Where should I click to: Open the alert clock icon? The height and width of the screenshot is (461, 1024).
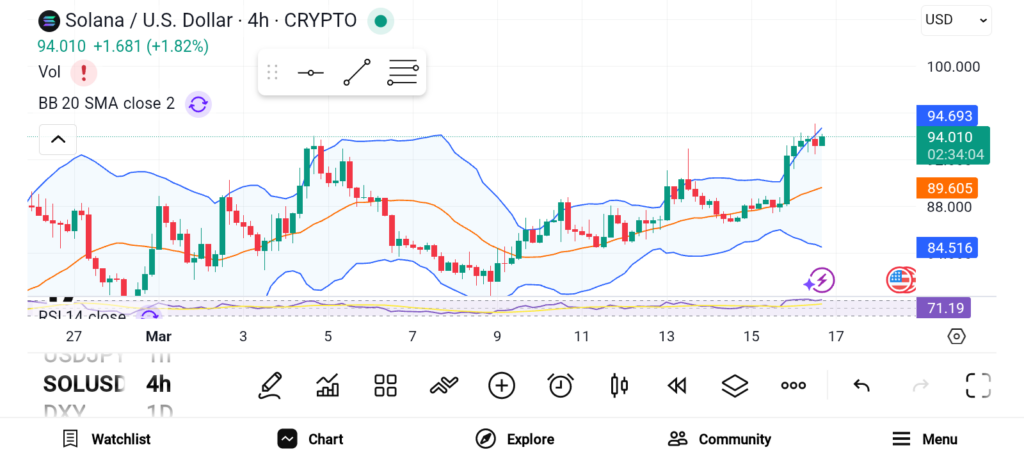pyautogui.click(x=560, y=385)
